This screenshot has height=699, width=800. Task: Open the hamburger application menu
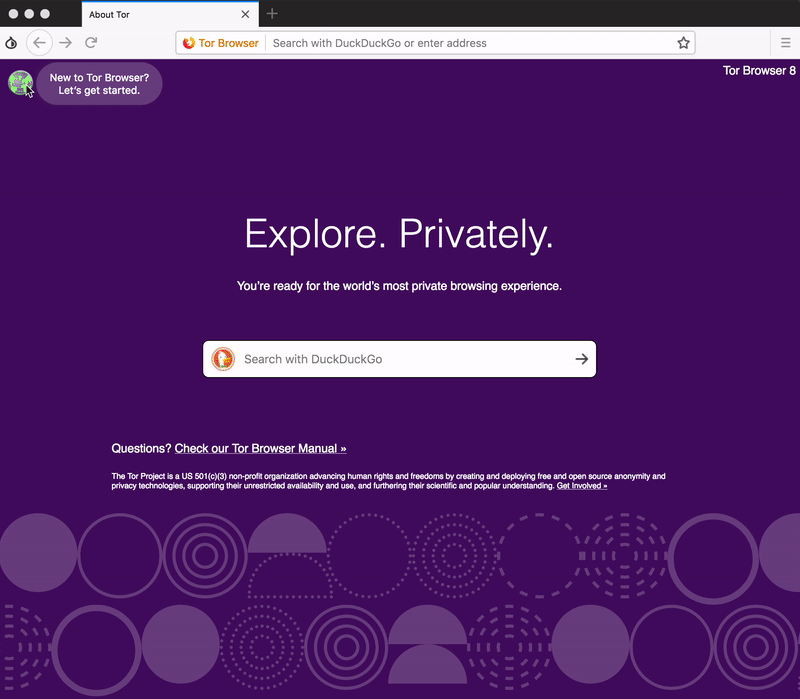pyautogui.click(x=785, y=42)
